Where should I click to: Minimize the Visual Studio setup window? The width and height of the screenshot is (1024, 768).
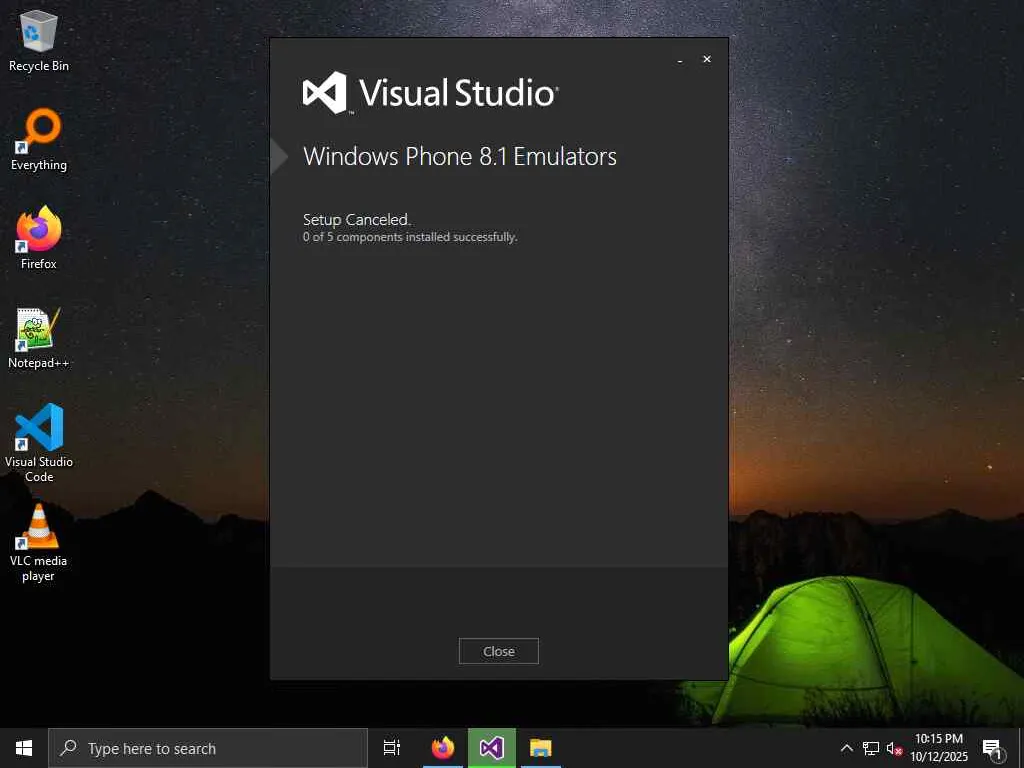(680, 59)
